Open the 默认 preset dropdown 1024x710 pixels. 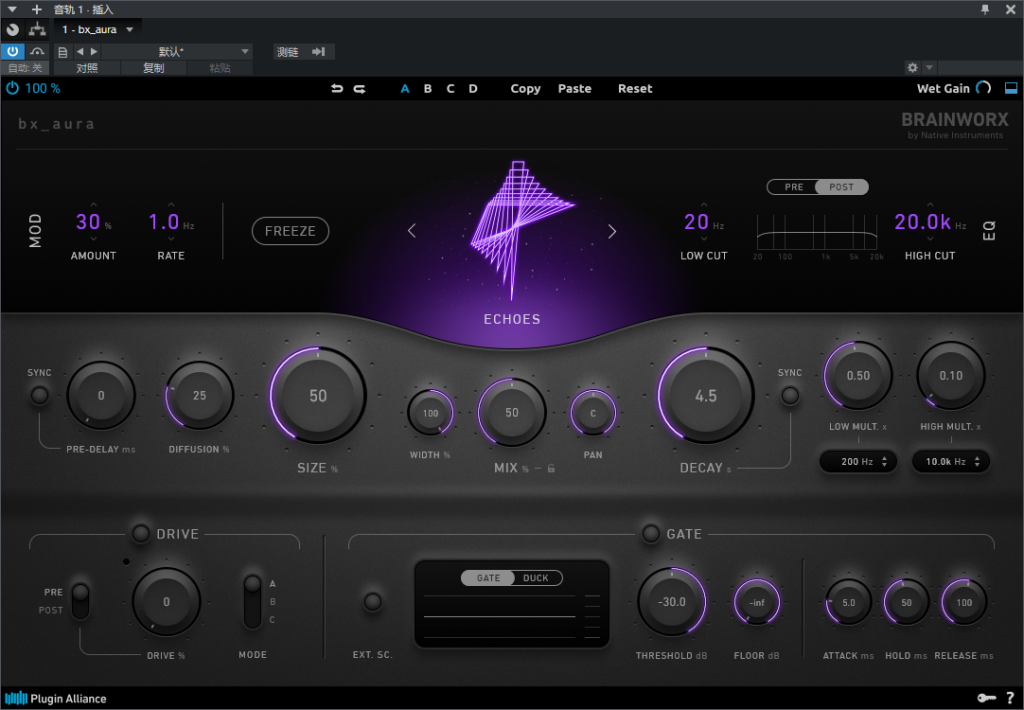point(176,52)
